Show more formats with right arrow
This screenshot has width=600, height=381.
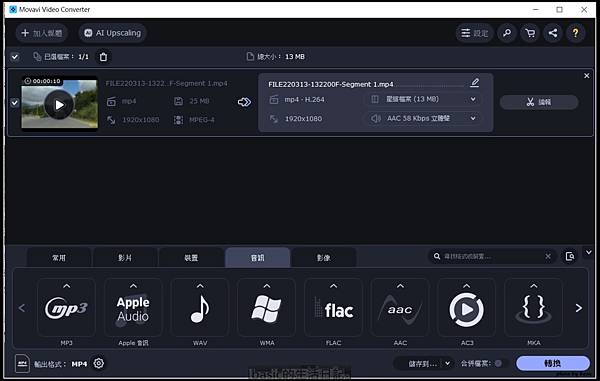tap(579, 308)
